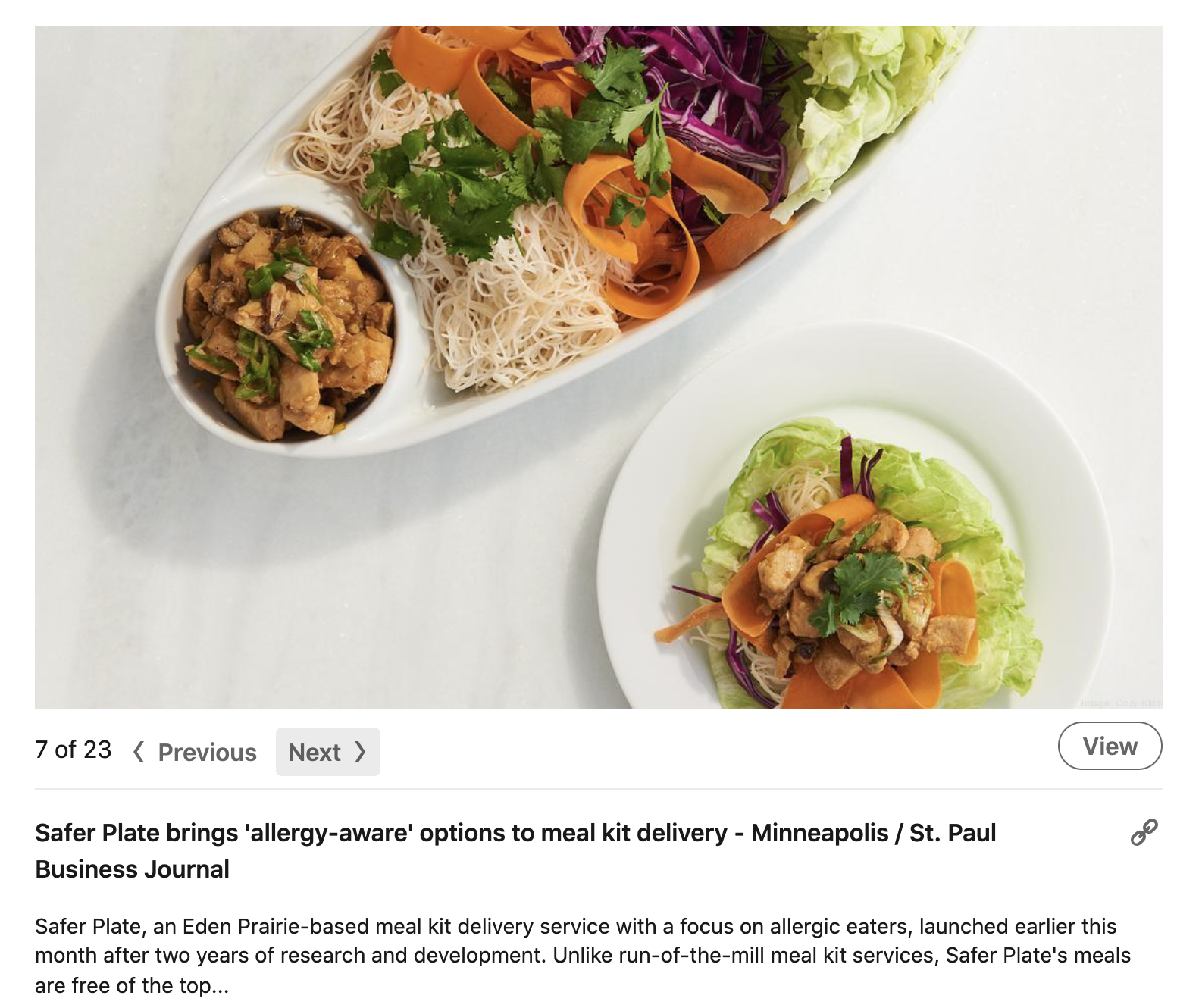Click the right chevron beside Next
The height and width of the screenshot is (1008, 1202).
click(360, 752)
